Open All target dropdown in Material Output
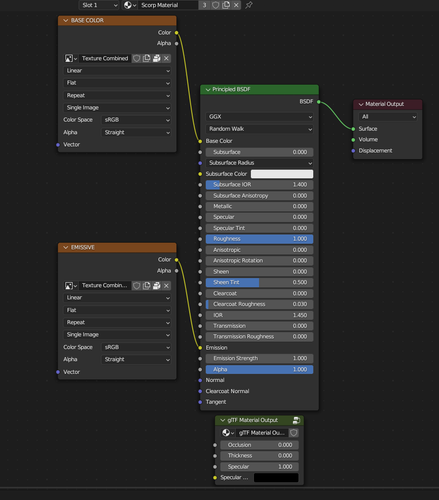439x500 pixels. pos(388,117)
